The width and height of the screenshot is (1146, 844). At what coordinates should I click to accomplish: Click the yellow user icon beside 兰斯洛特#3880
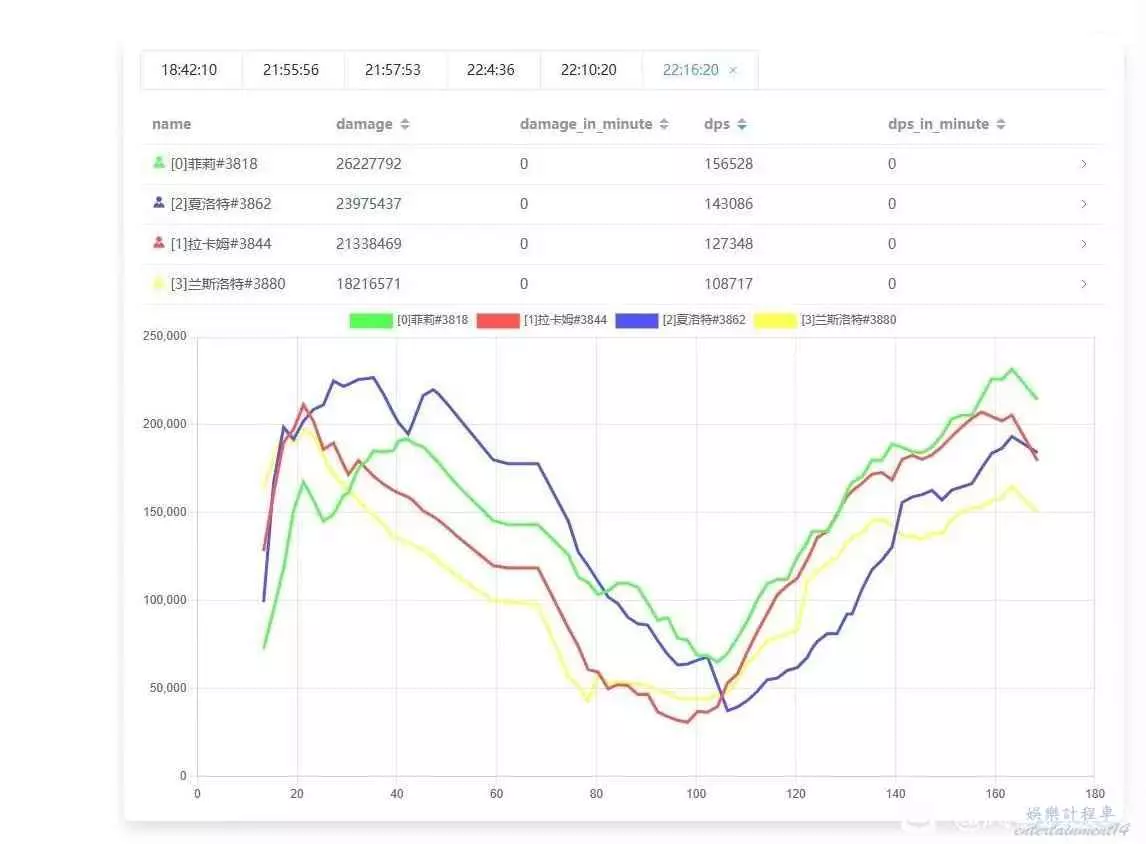[158, 283]
